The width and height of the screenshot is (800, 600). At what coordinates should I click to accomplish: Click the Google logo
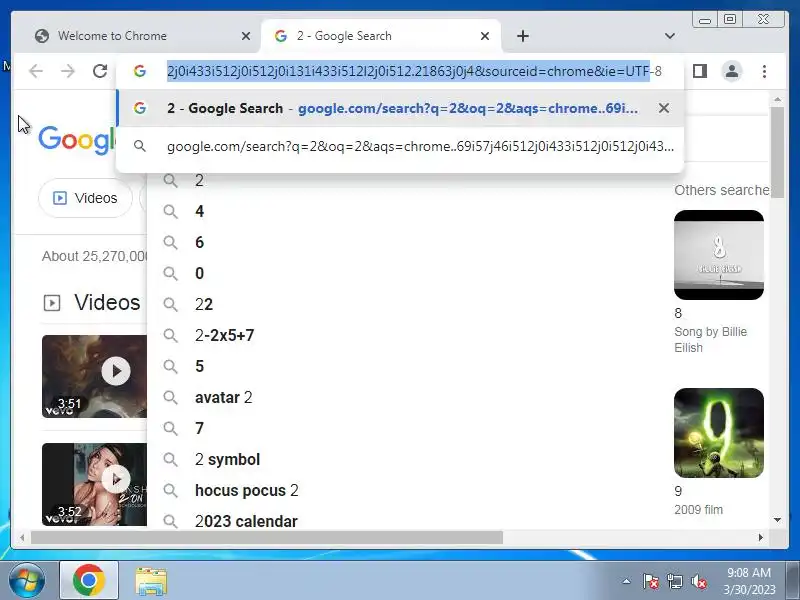(x=77, y=139)
